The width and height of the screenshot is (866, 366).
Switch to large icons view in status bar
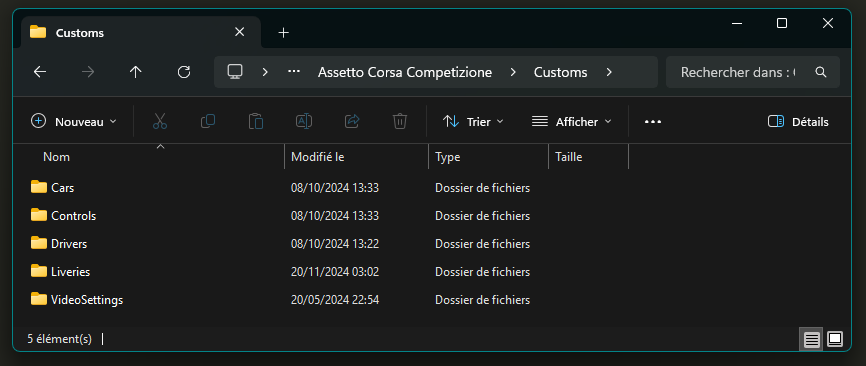(835, 338)
